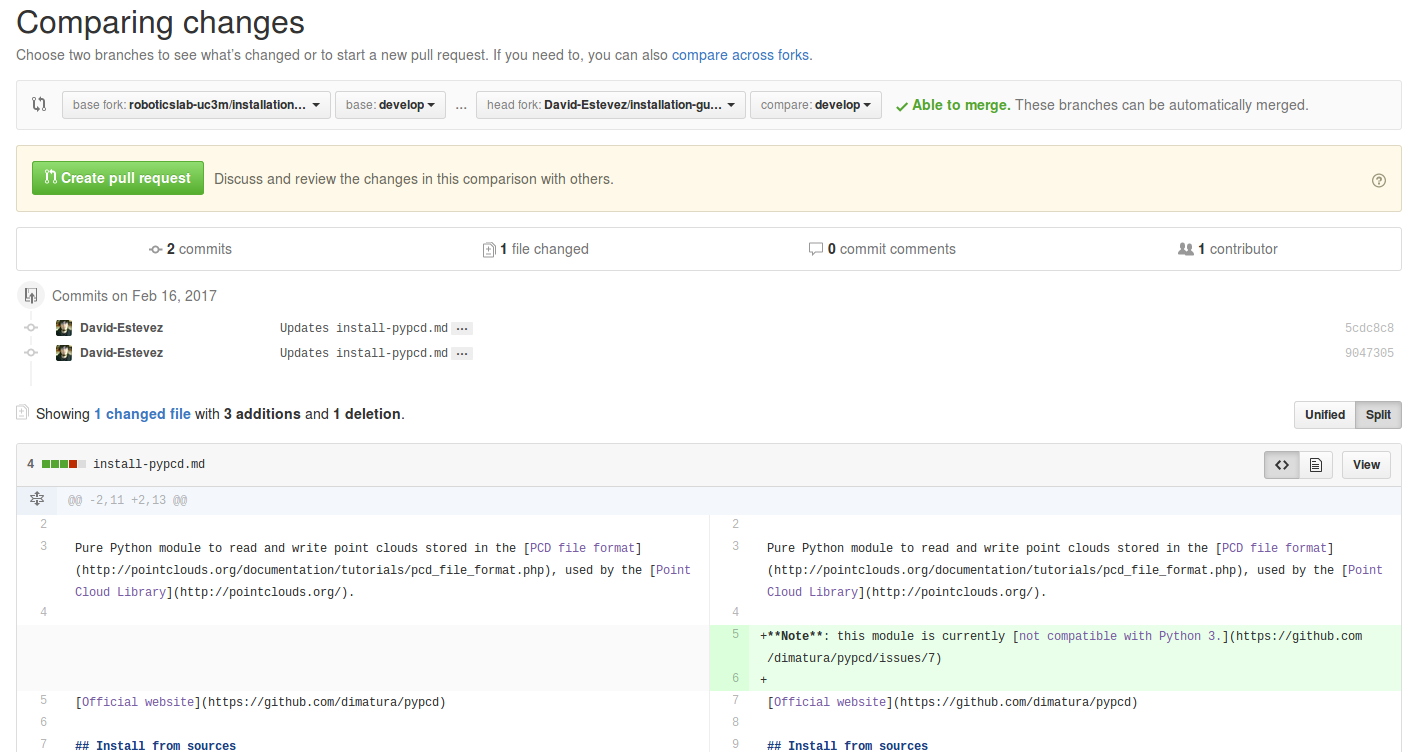
Task: Open commit hash 5cdc8c8
Action: (1369, 328)
